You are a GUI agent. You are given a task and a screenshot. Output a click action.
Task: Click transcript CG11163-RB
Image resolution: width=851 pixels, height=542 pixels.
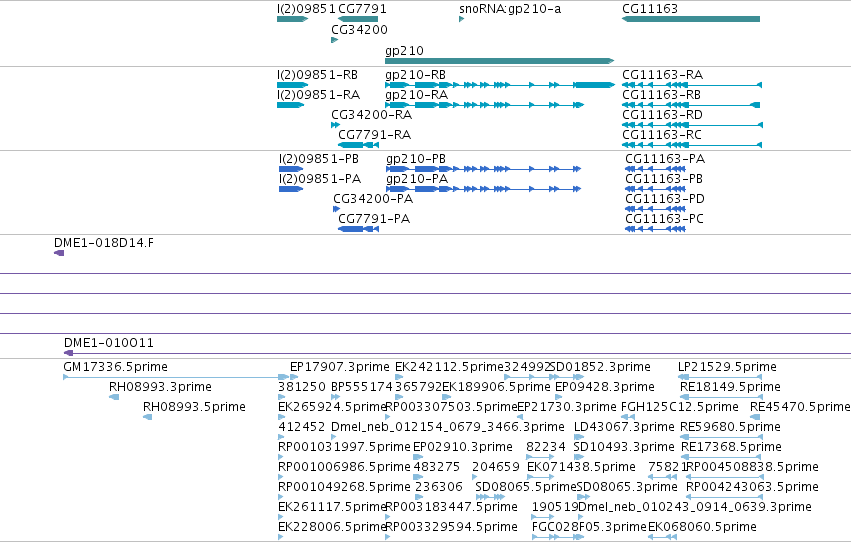(661, 95)
